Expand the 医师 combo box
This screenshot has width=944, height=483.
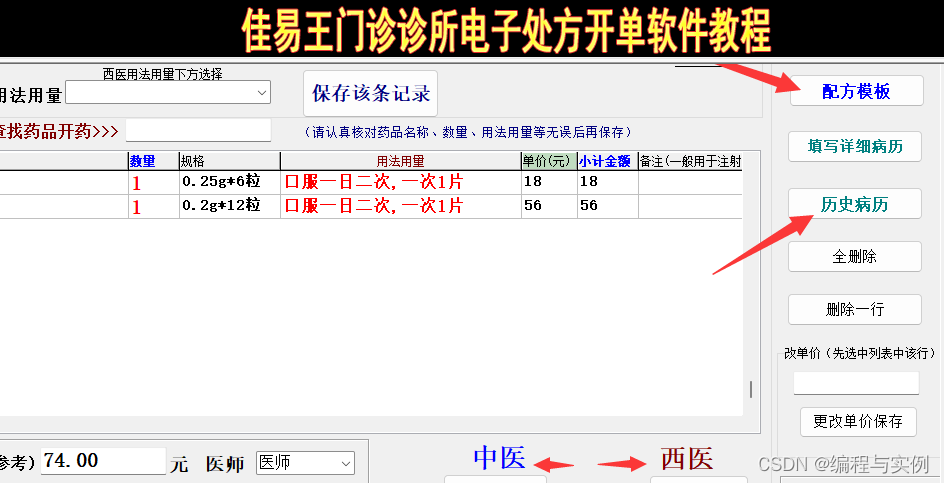click(305, 463)
